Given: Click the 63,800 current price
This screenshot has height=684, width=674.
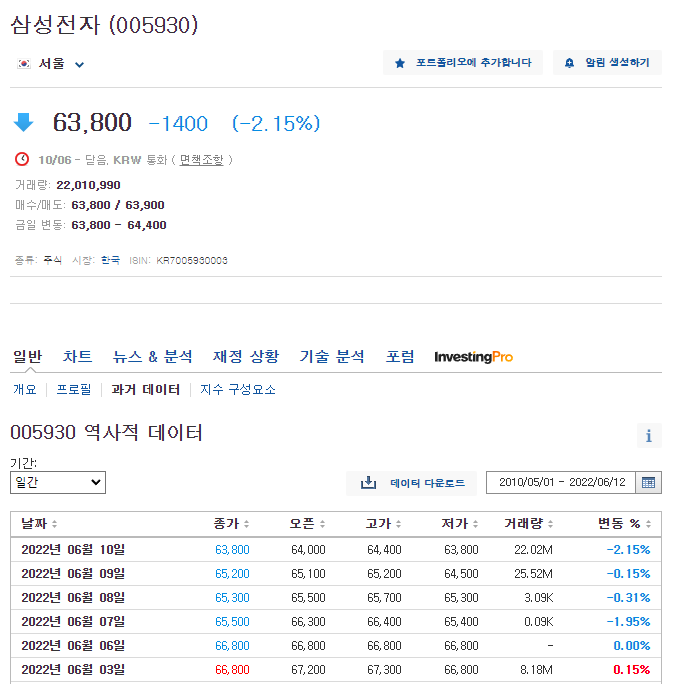Looking at the screenshot, I should tap(92, 122).
